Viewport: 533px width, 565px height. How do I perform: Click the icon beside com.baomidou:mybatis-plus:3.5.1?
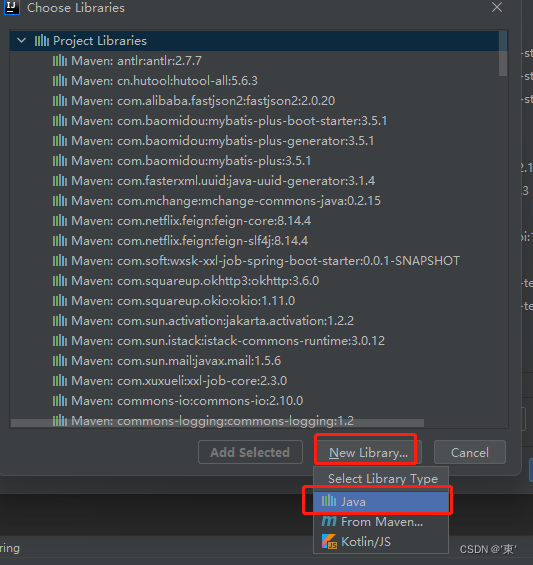point(60,161)
